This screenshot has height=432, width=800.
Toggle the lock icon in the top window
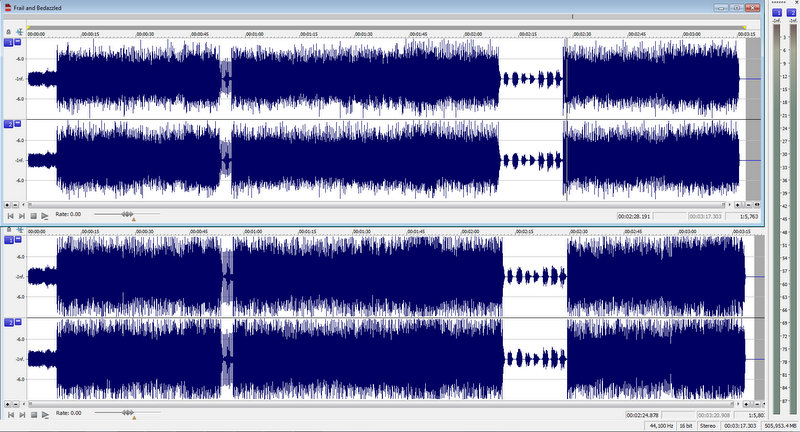tap(9, 32)
